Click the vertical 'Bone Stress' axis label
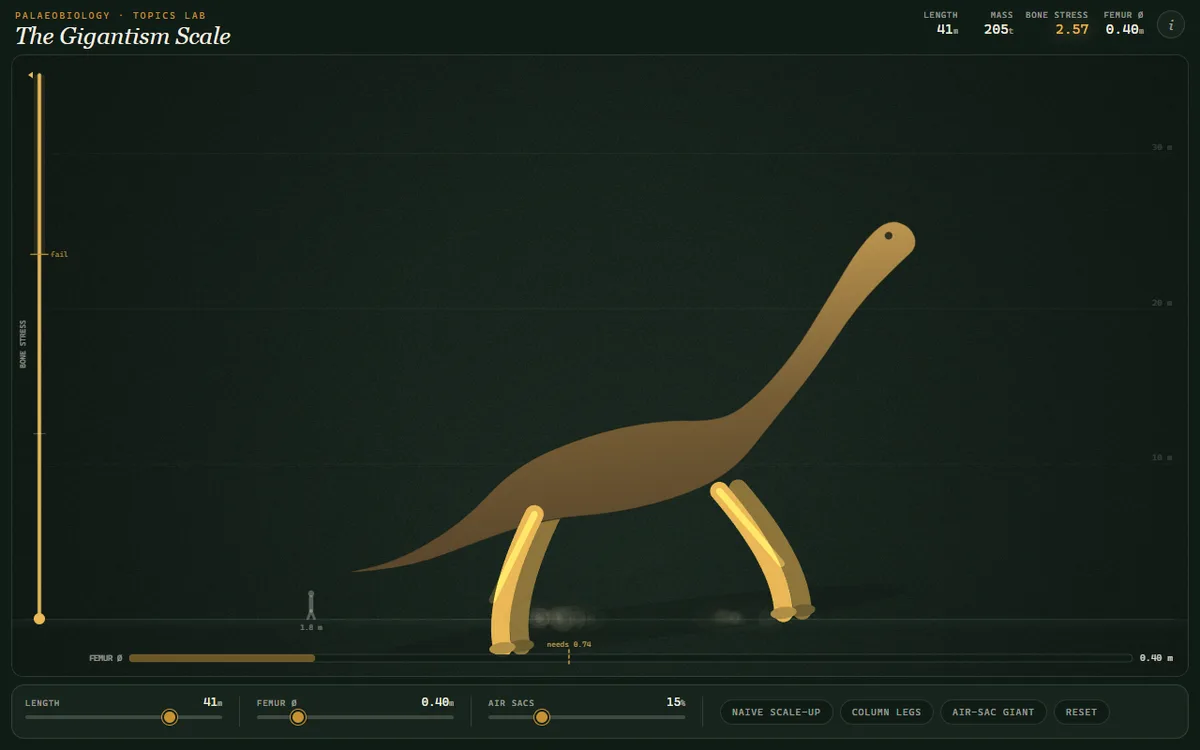 (x=23, y=345)
